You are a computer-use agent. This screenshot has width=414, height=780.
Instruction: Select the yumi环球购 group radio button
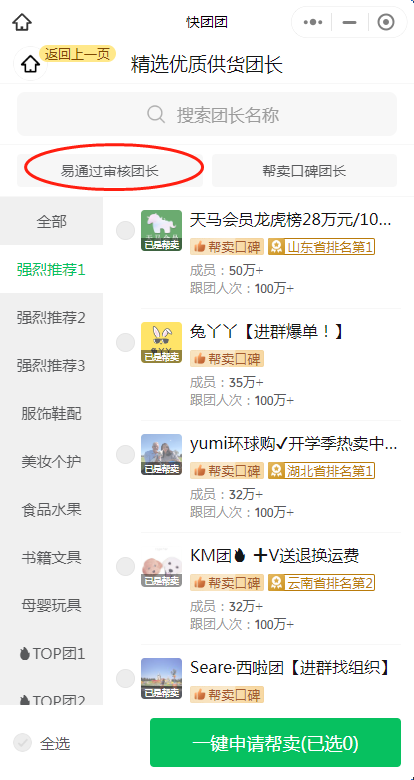point(125,455)
